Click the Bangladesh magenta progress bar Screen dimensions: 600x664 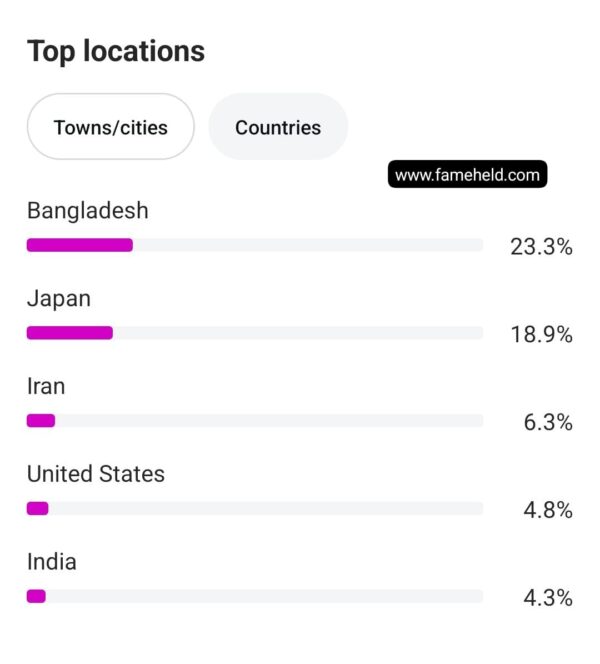click(80, 245)
